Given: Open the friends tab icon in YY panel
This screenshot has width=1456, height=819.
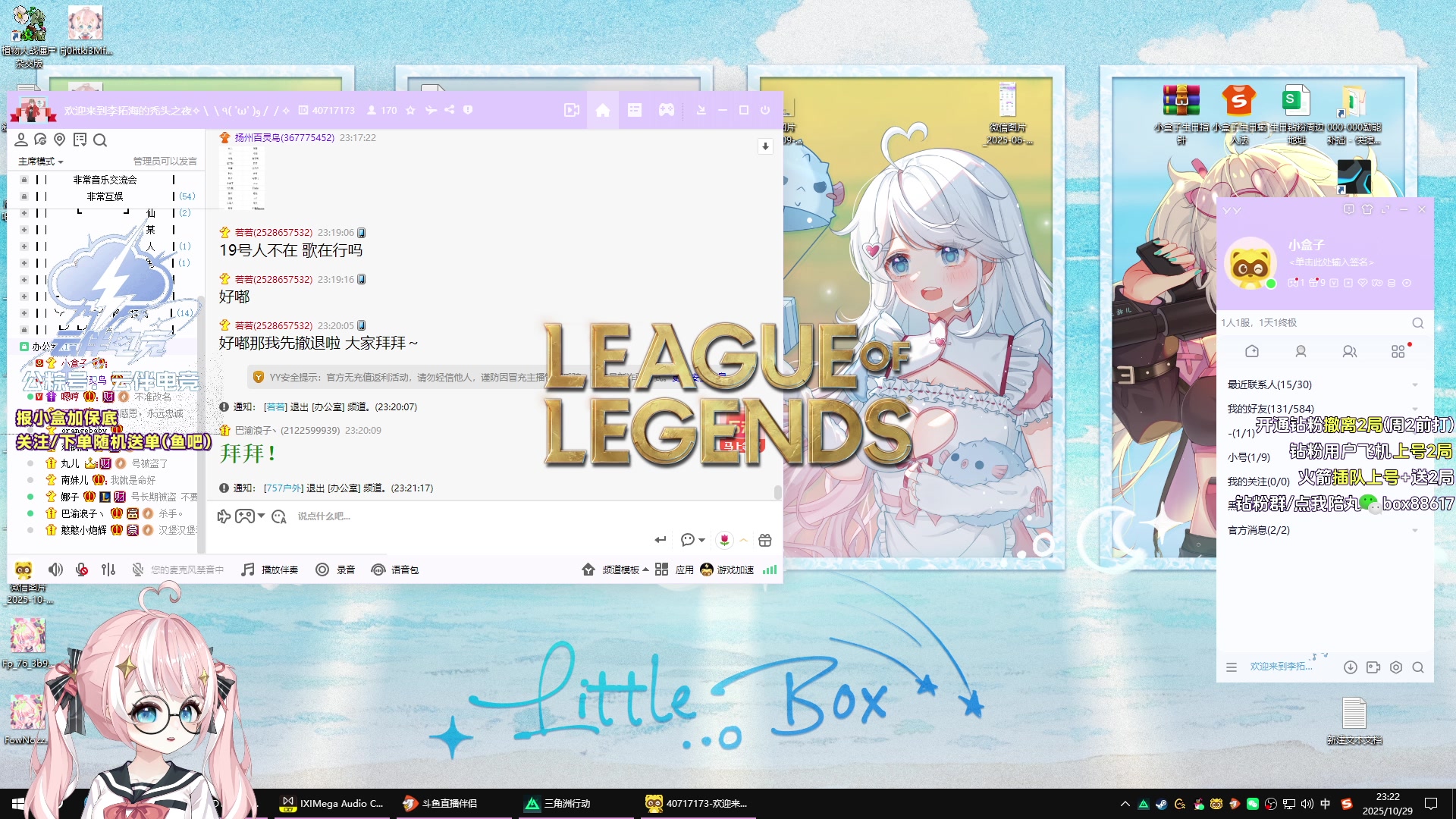Looking at the screenshot, I should (1301, 351).
